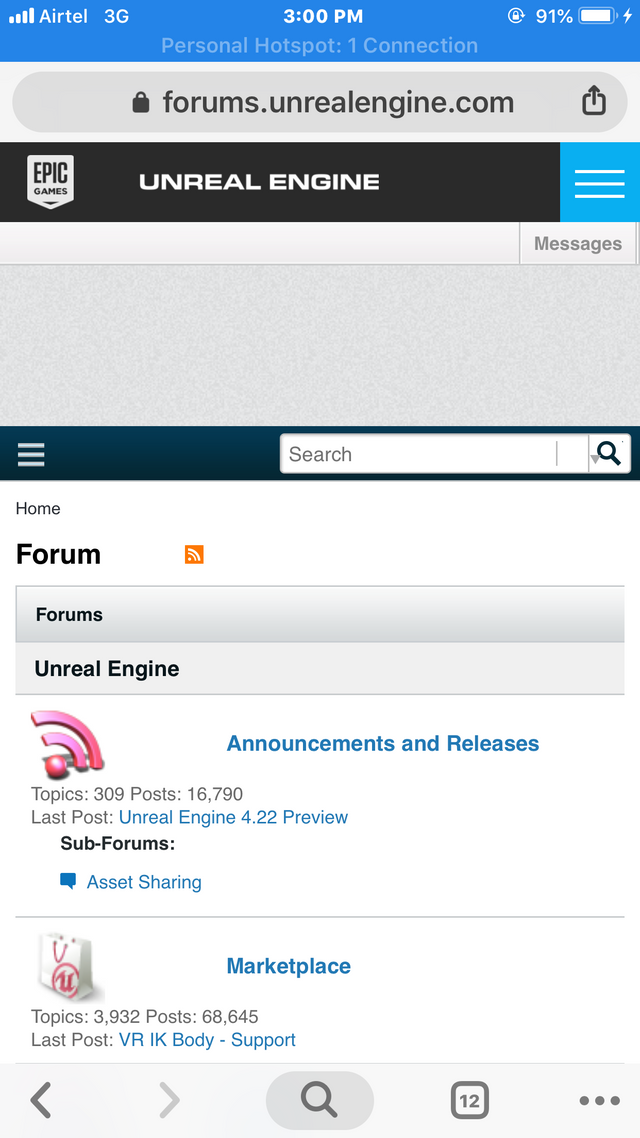Click the 'Topics: 309 Posts: 16,790' text
Viewport: 640px width, 1138px height.
coord(136,793)
